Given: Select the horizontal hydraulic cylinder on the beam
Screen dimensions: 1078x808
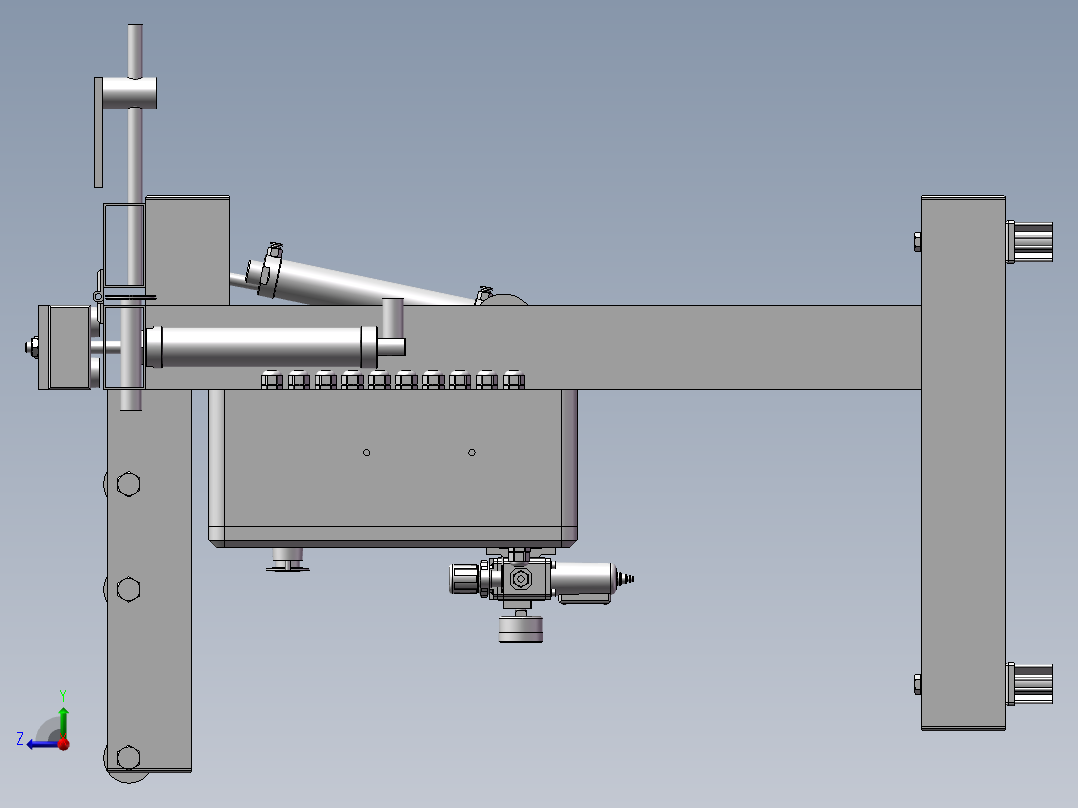Looking at the screenshot, I should [x=261, y=347].
